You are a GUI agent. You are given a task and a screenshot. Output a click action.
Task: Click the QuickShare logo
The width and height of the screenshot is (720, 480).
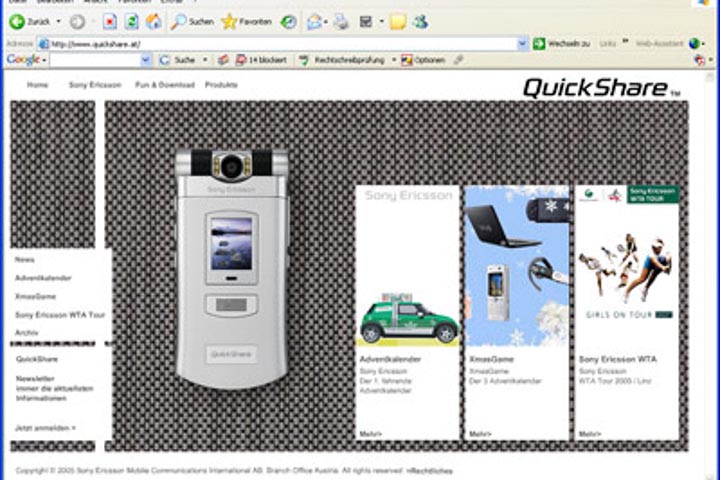(601, 88)
